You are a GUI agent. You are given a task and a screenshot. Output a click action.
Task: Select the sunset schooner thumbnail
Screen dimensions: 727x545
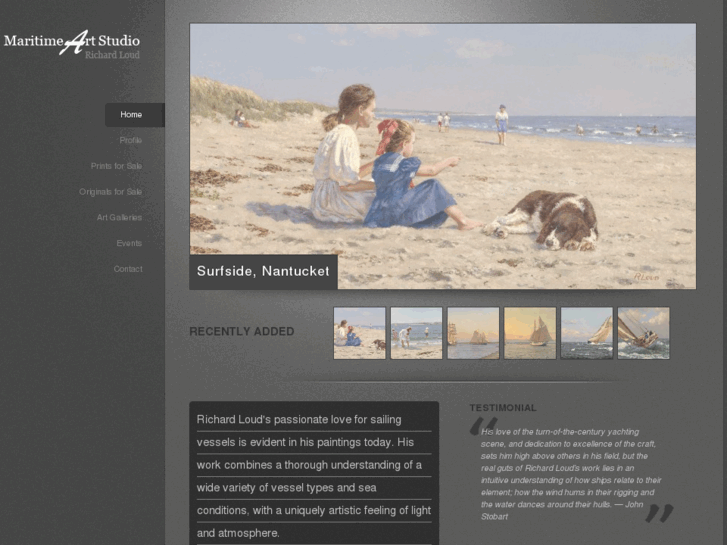(530, 333)
